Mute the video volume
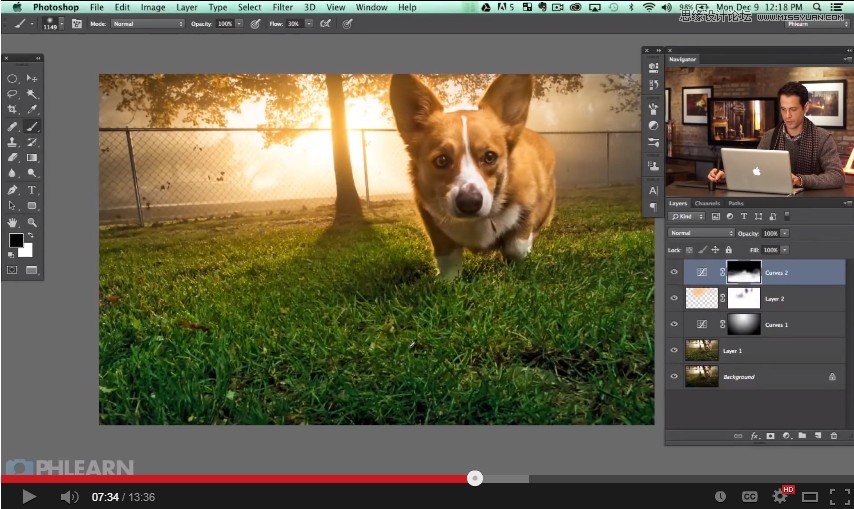Image resolution: width=854 pixels, height=509 pixels. point(69,496)
